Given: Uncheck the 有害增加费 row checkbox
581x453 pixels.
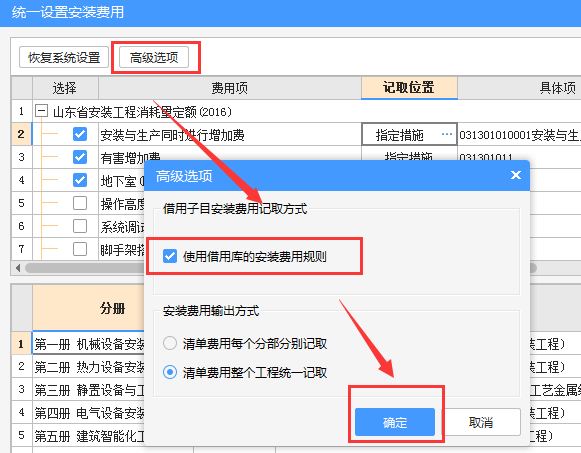Looking at the screenshot, I should (x=80, y=157).
